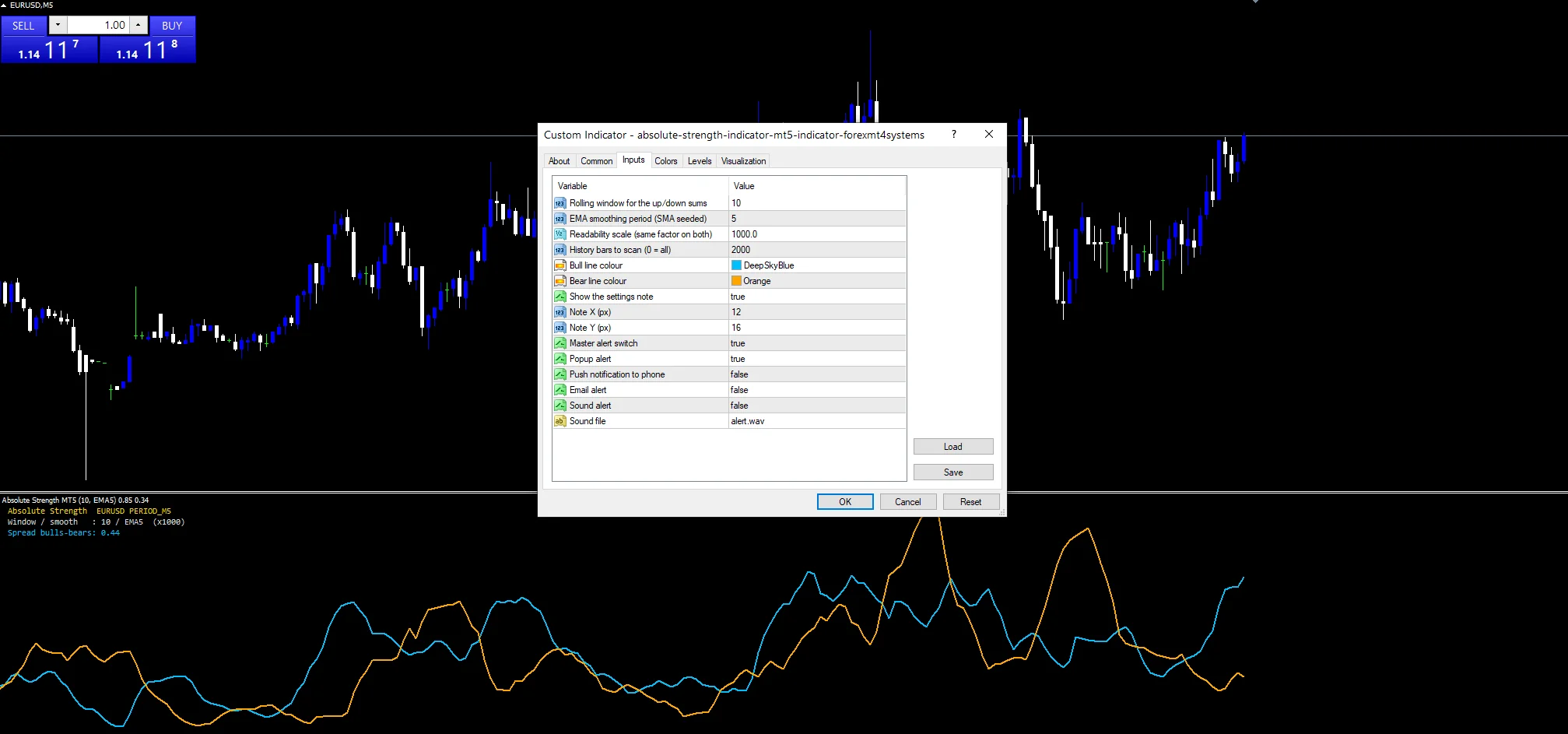Click the Cancel button
The image size is (1568, 734).
click(x=907, y=502)
